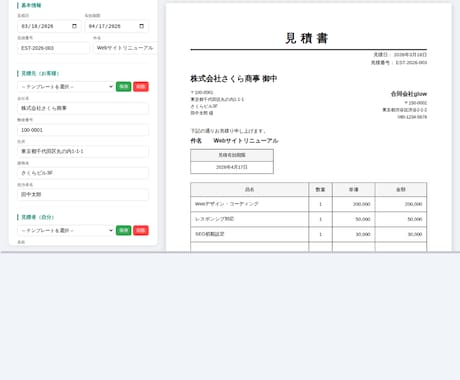This screenshot has width=460, height=380.
Task: Open calendar picker for the 04/17/2026 date
Action: click(x=141, y=26)
